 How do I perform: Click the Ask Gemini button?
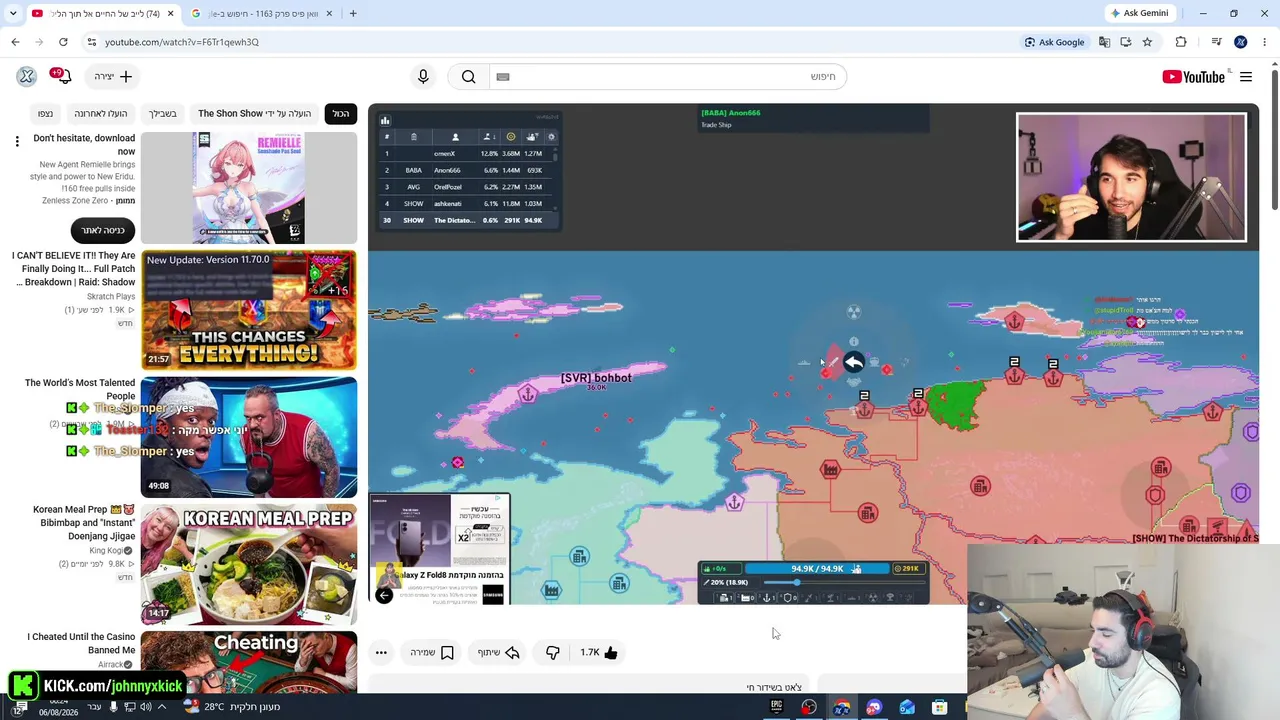(1138, 13)
